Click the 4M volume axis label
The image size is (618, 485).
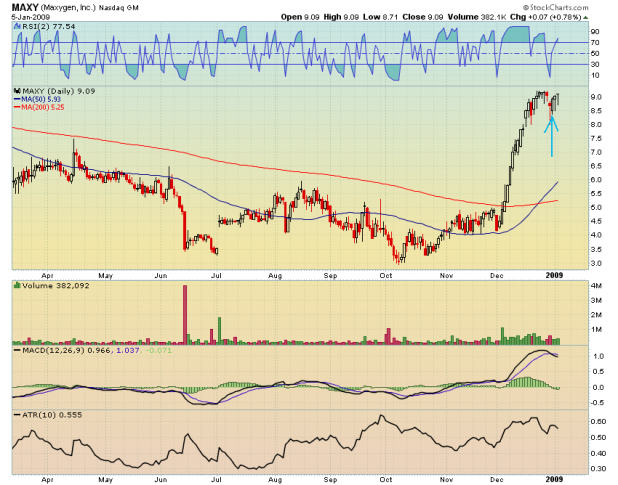click(x=596, y=286)
